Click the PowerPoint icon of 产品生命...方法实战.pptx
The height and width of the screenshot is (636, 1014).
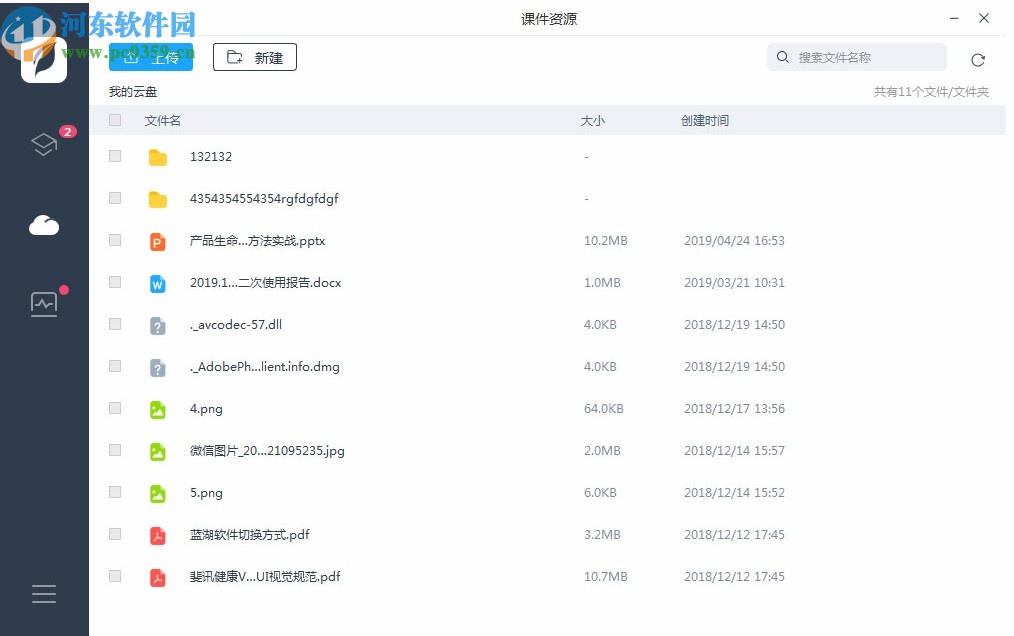(x=157, y=241)
